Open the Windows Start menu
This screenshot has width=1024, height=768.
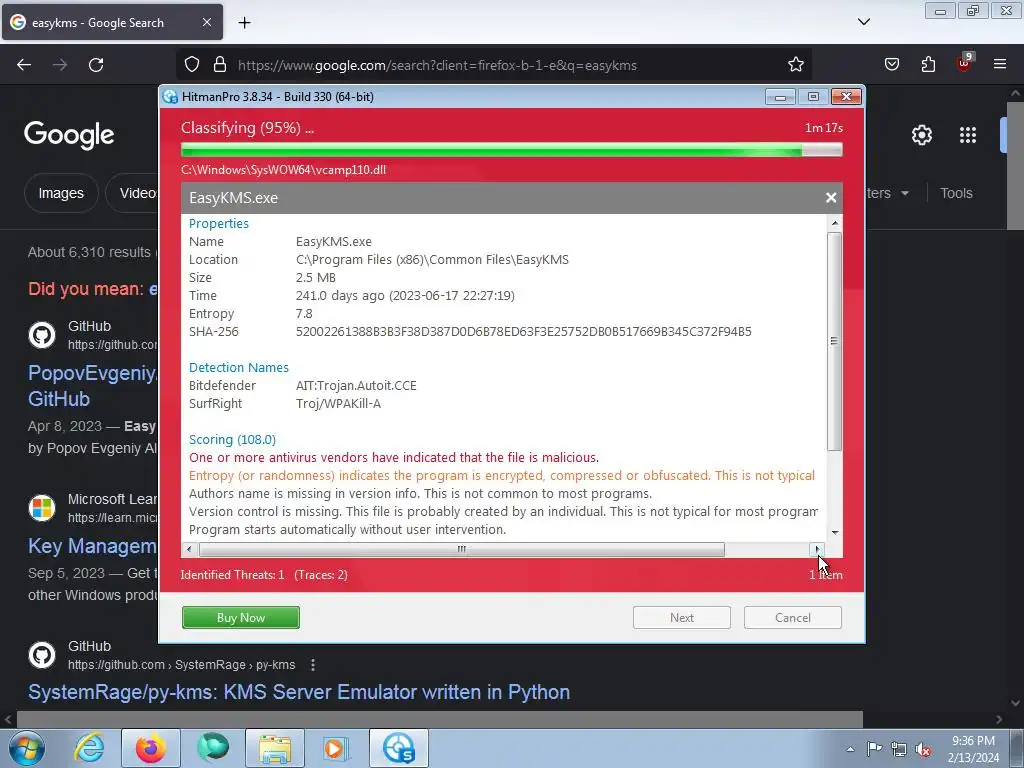27,748
